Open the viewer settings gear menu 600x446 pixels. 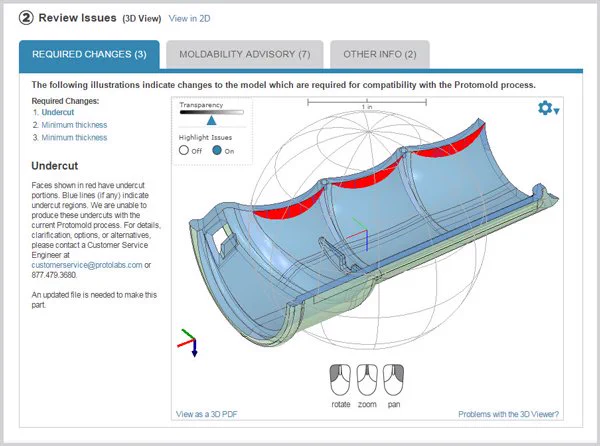click(548, 108)
